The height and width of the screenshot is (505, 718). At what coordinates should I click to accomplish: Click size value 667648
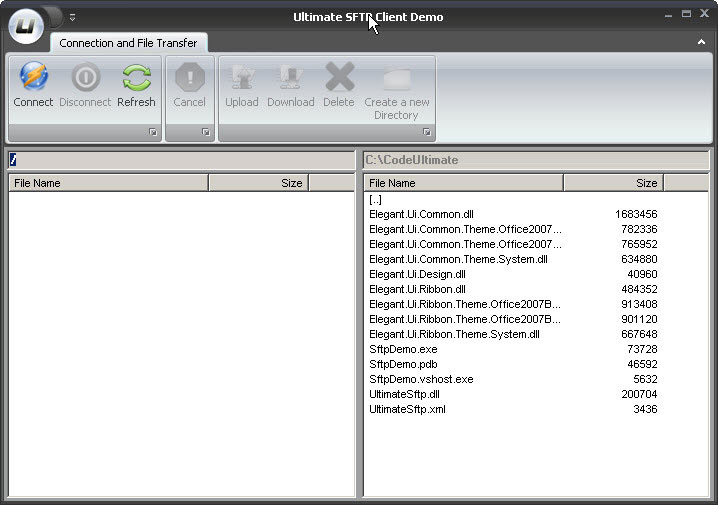coord(639,334)
